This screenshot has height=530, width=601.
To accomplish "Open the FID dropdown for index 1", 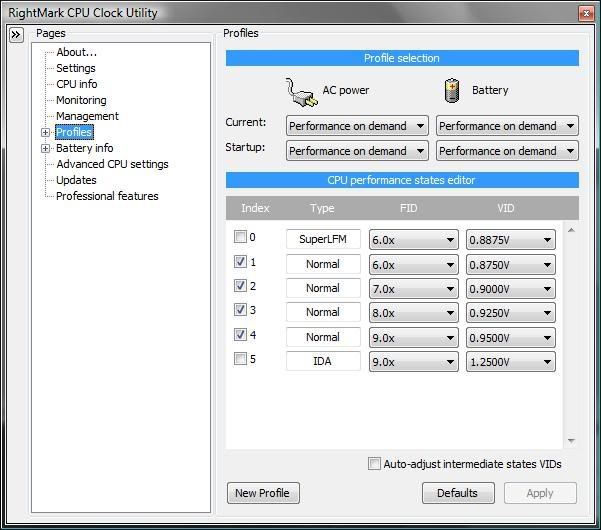I will 414,264.
